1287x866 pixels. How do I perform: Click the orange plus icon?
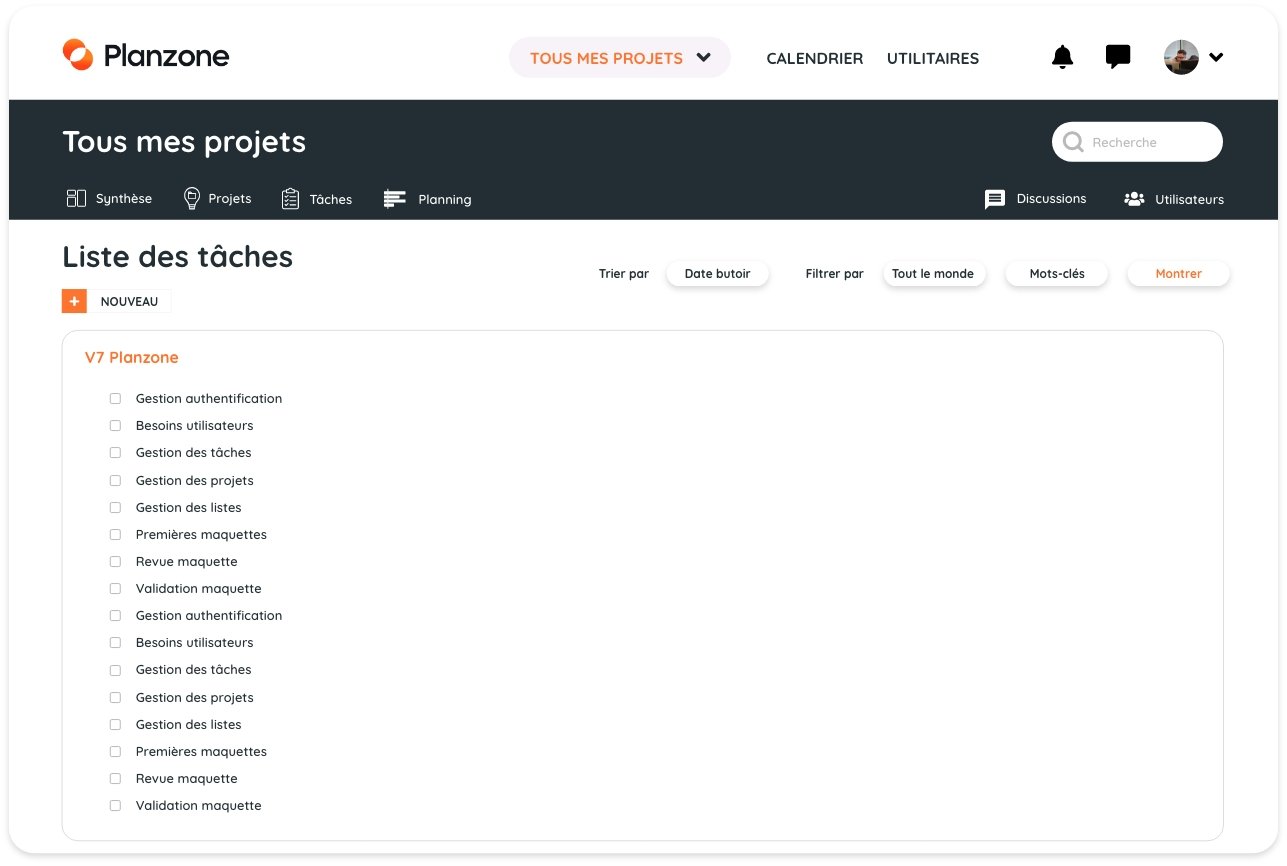coord(74,301)
